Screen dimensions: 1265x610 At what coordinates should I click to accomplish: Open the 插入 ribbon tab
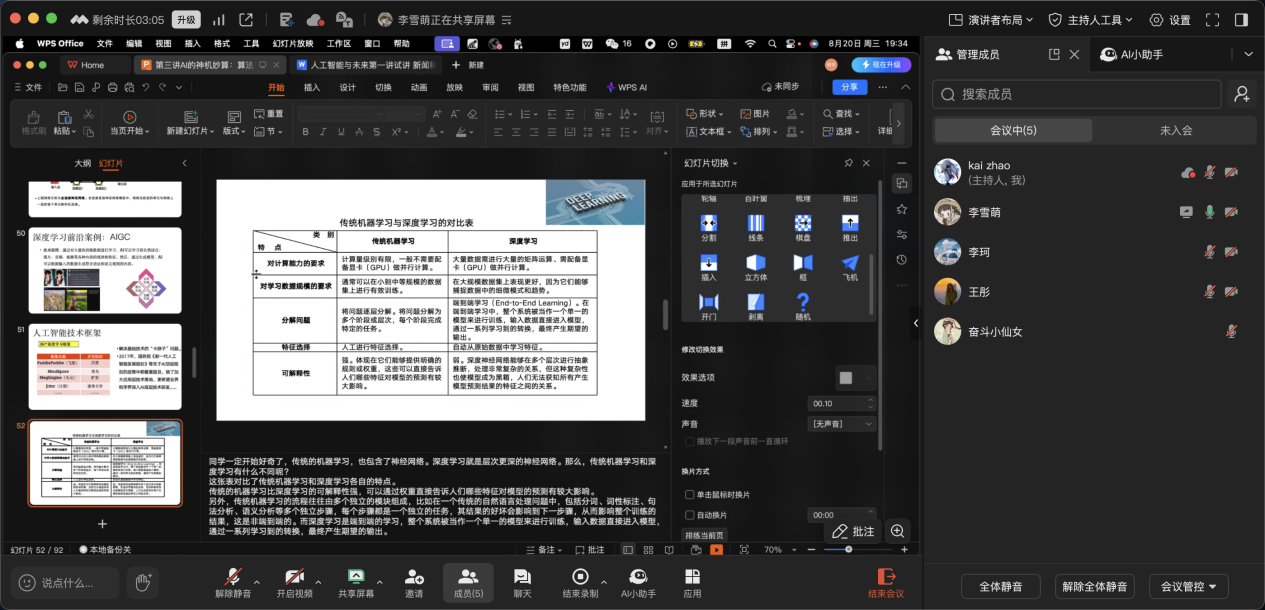[x=312, y=87]
